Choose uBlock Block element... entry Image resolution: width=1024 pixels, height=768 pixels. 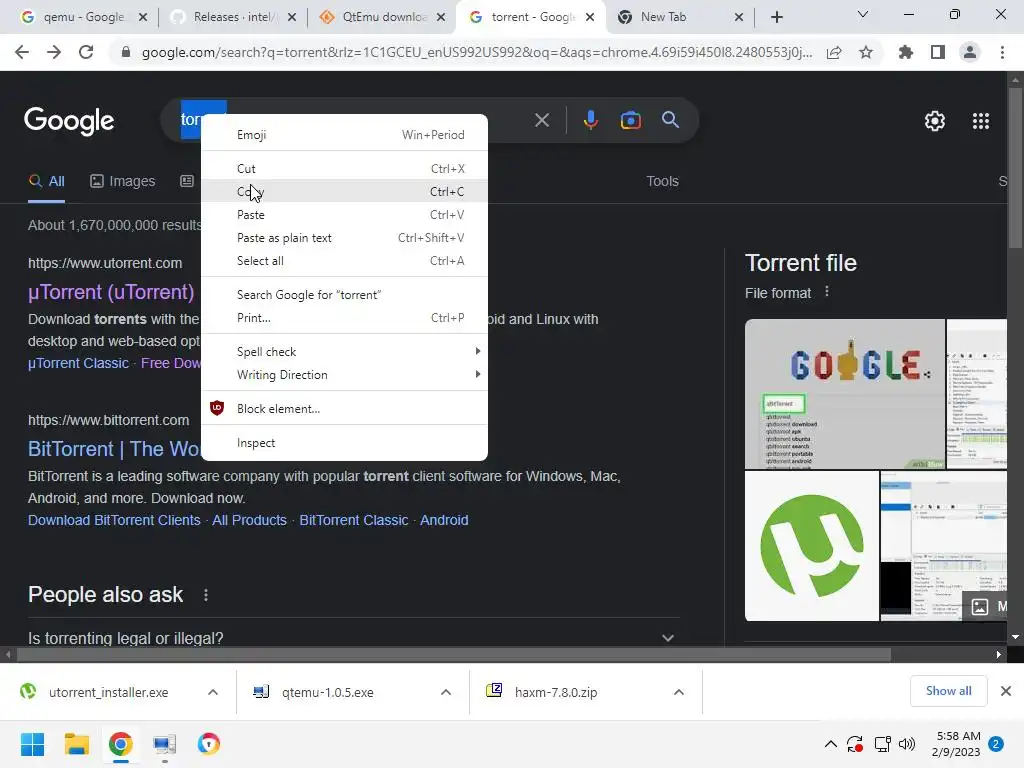click(345, 409)
